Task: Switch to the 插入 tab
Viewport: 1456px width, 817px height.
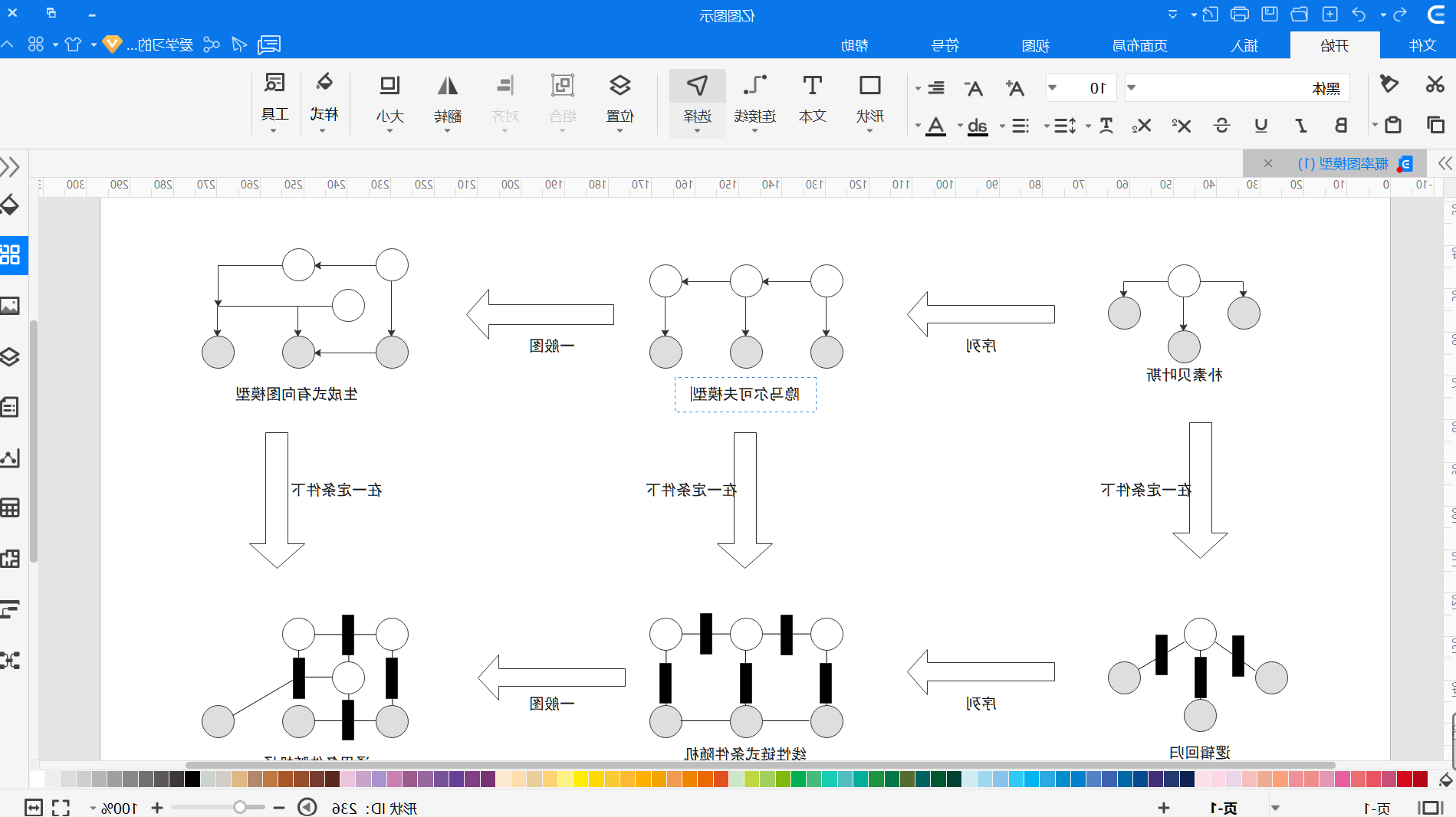Action: point(1244,45)
